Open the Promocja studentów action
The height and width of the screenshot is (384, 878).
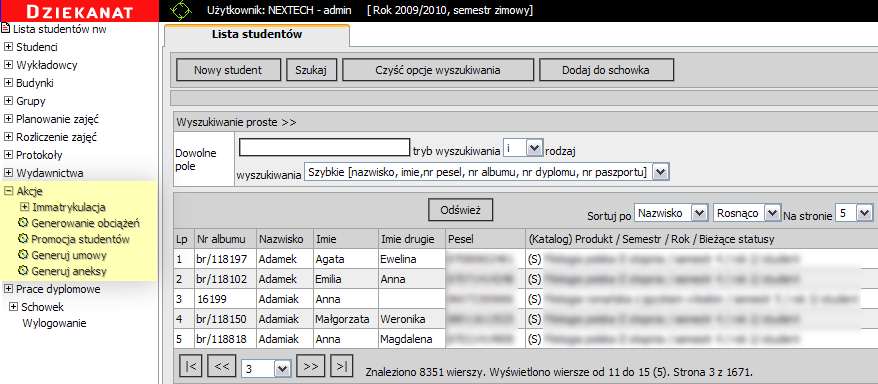pos(81,240)
